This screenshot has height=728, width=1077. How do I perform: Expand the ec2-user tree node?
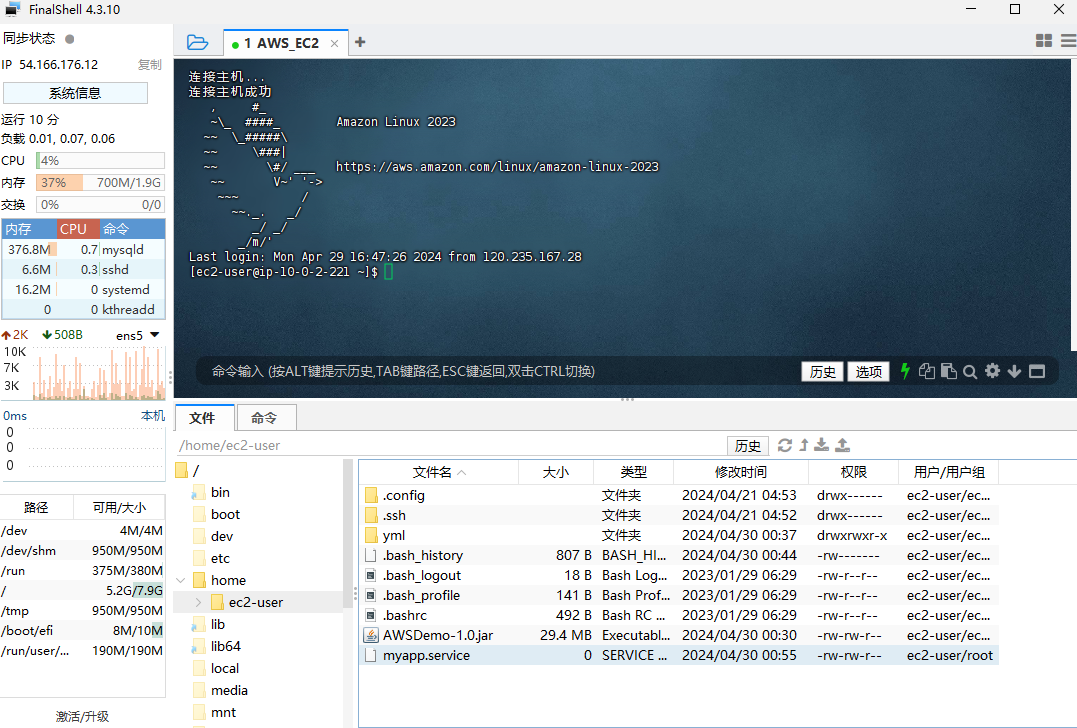pyautogui.click(x=199, y=602)
